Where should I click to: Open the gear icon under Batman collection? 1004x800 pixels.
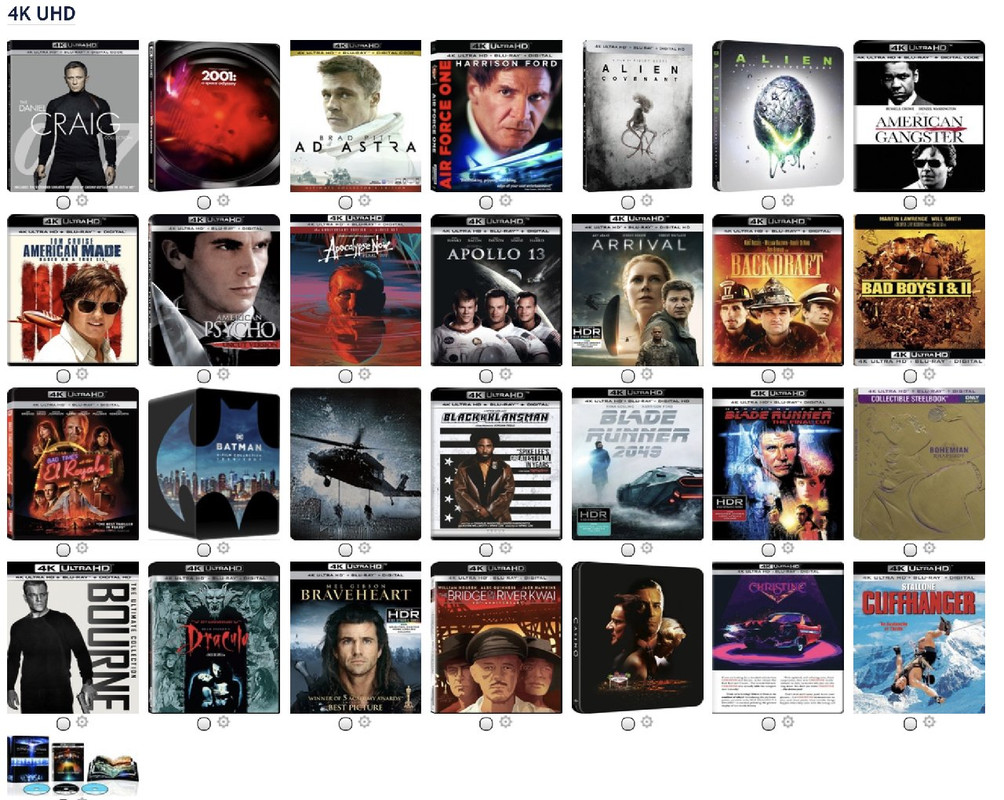coord(223,548)
